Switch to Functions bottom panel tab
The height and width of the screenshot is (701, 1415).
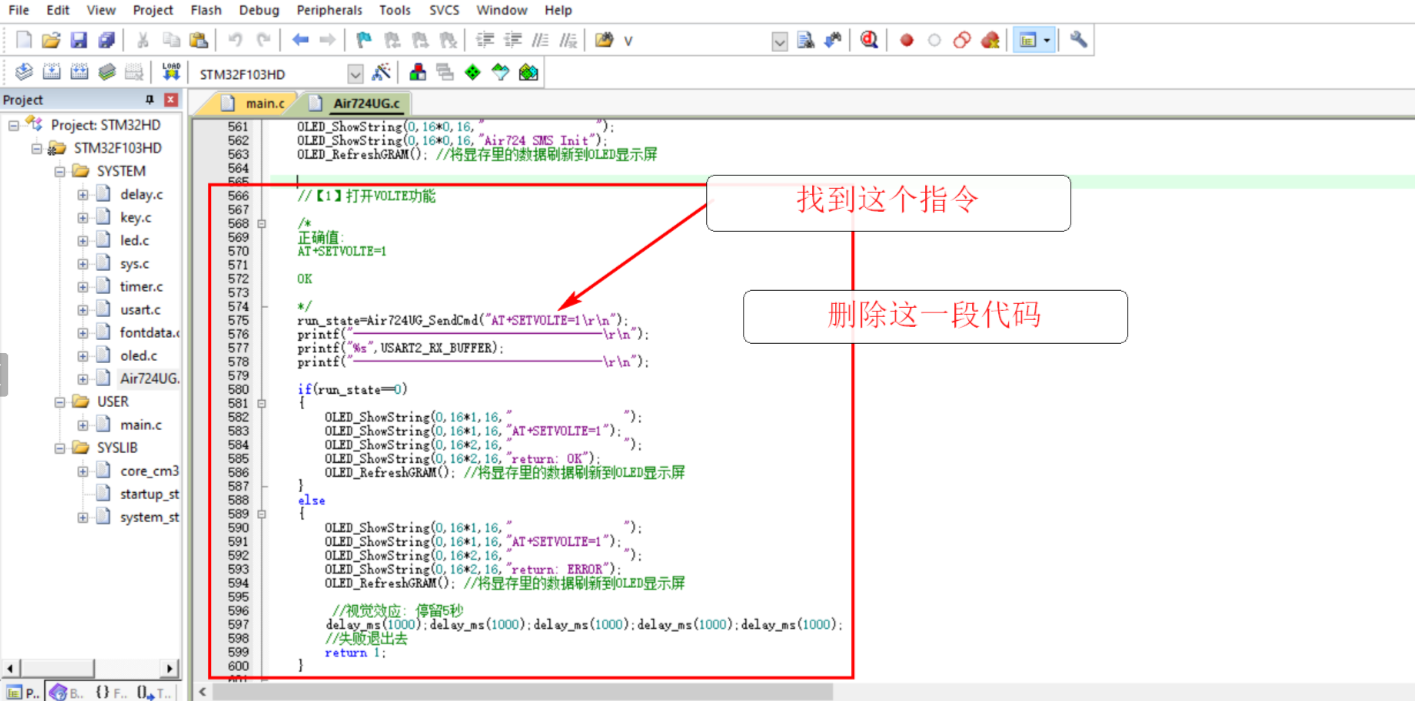tap(110, 692)
